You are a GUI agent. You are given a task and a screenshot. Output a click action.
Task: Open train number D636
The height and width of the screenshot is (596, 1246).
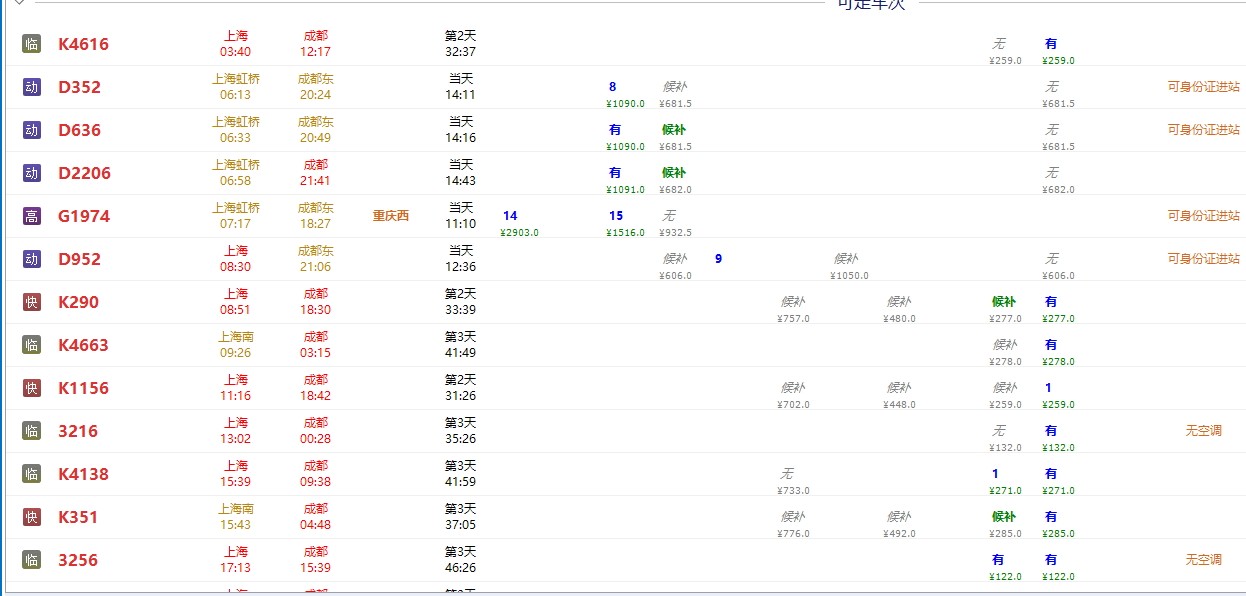80,130
